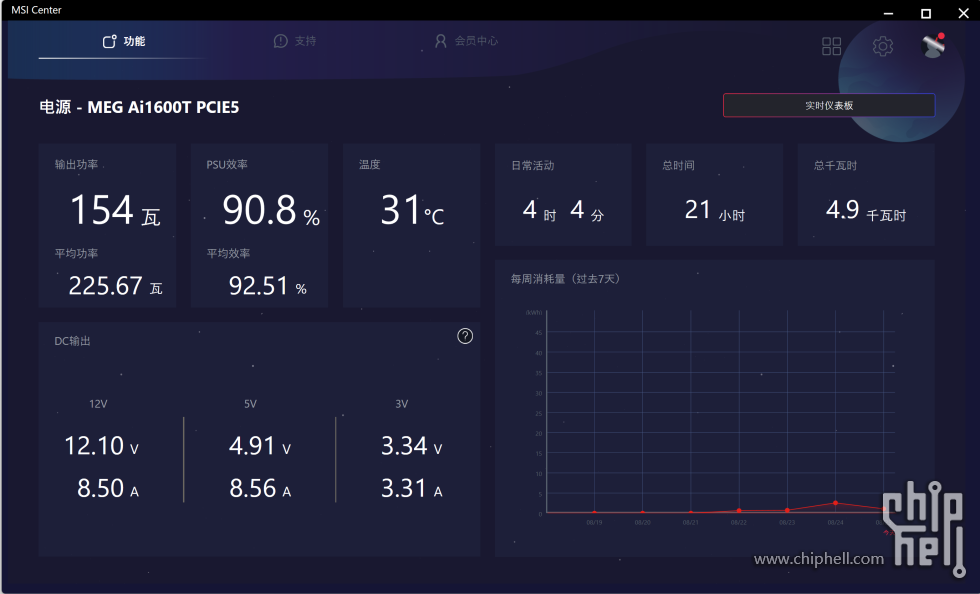The image size is (980, 594).
Task: Select the 08/23 data point on chart
Action: 787,510
